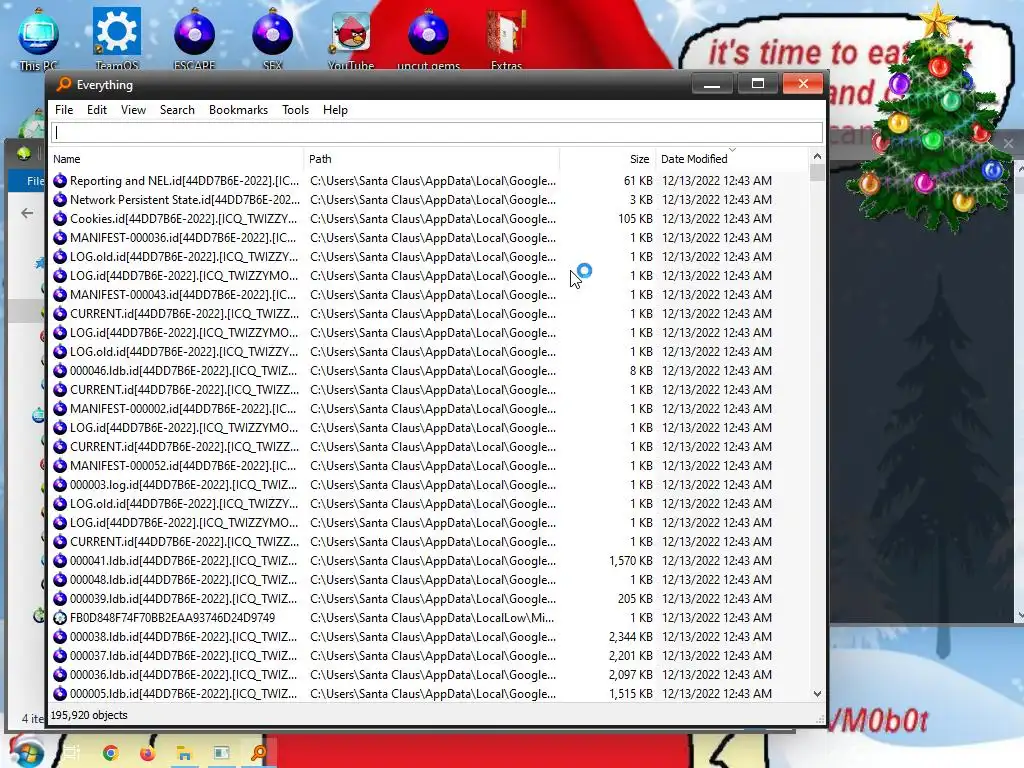Image resolution: width=1024 pixels, height=768 pixels.
Task: Open the YouTube Angry Birds desktop icon
Action: (x=351, y=37)
